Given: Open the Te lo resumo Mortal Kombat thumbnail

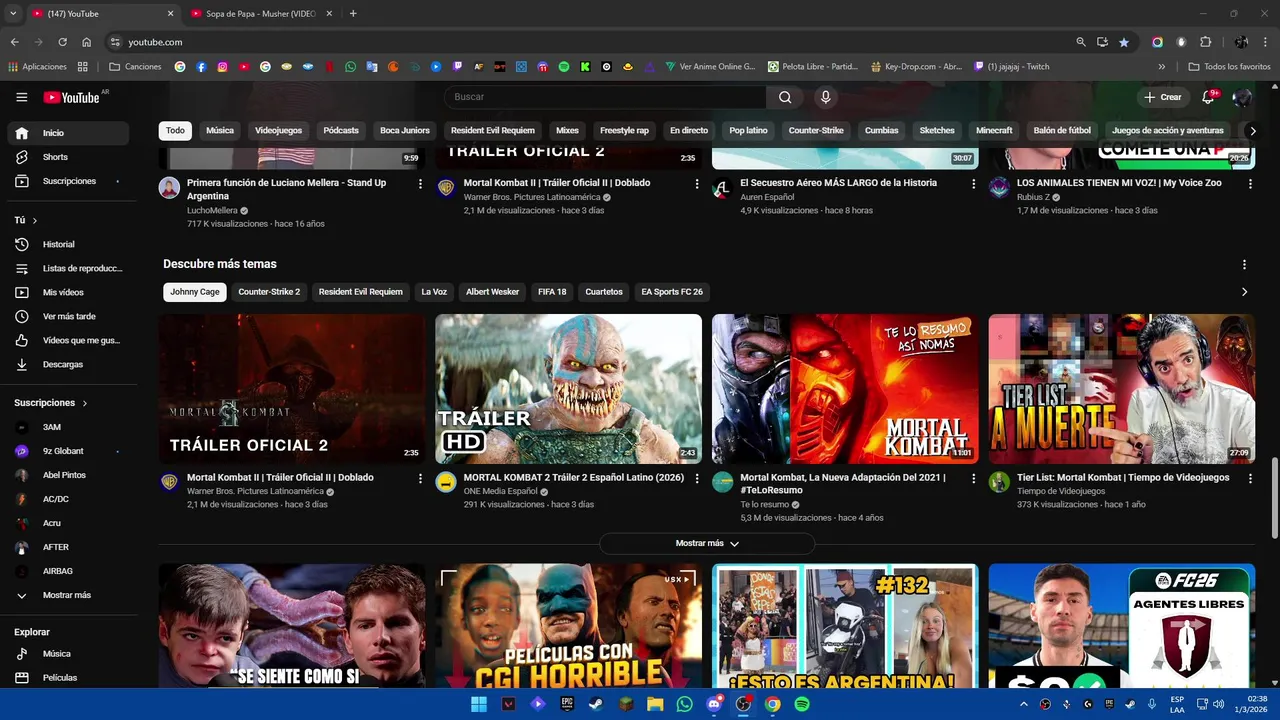Looking at the screenshot, I should [845, 389].
